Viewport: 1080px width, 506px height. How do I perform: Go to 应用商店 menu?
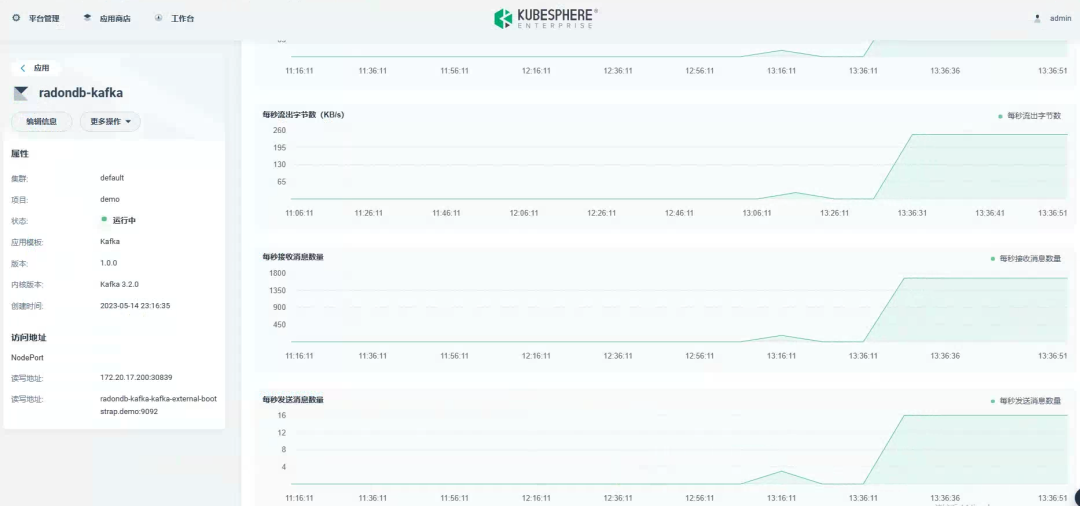point(115,19)
